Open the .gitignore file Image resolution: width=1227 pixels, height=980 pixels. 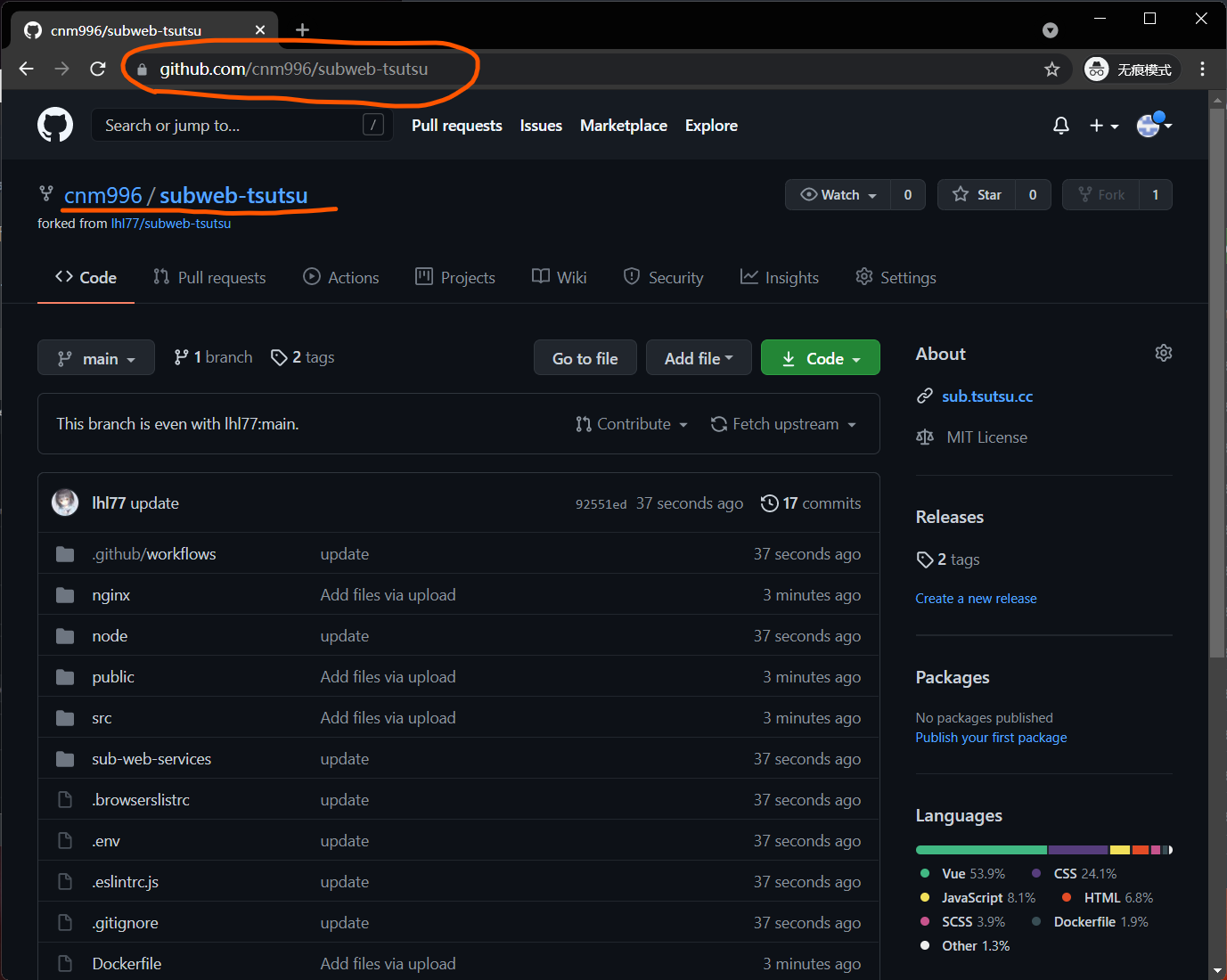tap(125, 923)
